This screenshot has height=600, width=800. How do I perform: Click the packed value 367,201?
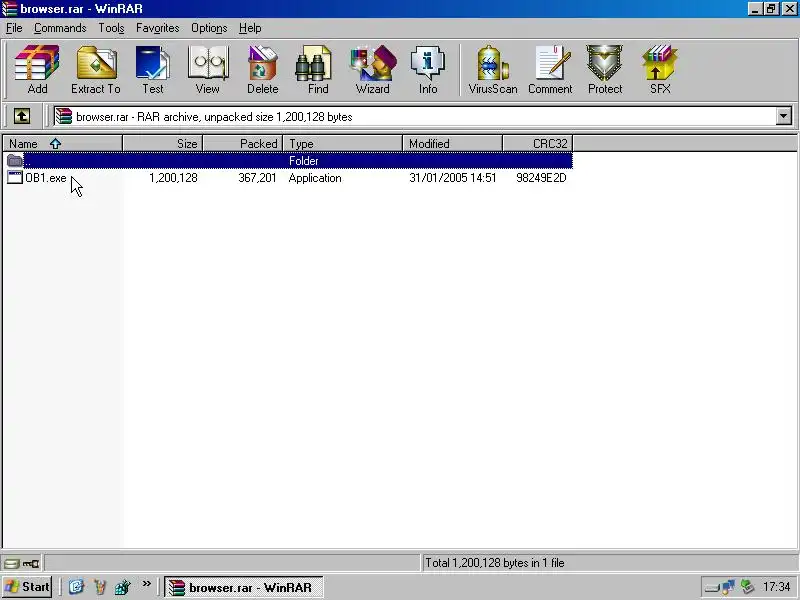click(x=257, y=178)
